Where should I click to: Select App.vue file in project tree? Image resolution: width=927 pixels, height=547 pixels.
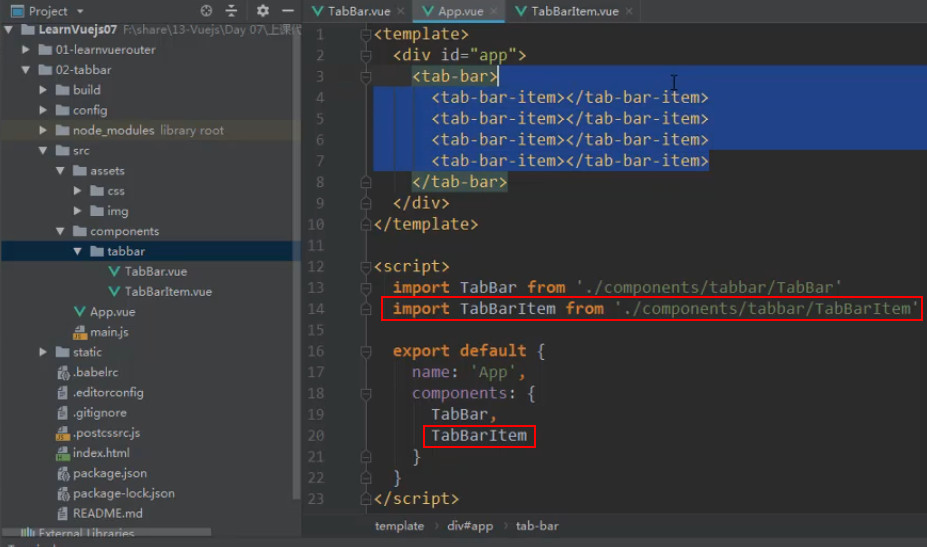pyautogui.click(x=112, y=312)
